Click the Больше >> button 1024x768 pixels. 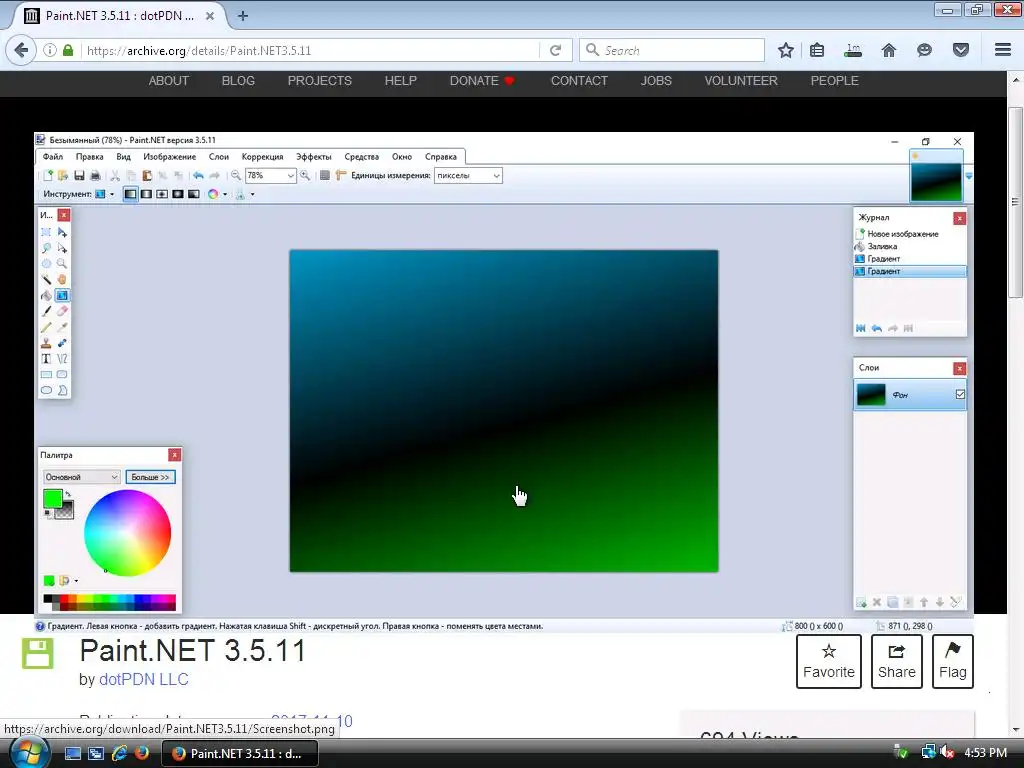(150, 477)
